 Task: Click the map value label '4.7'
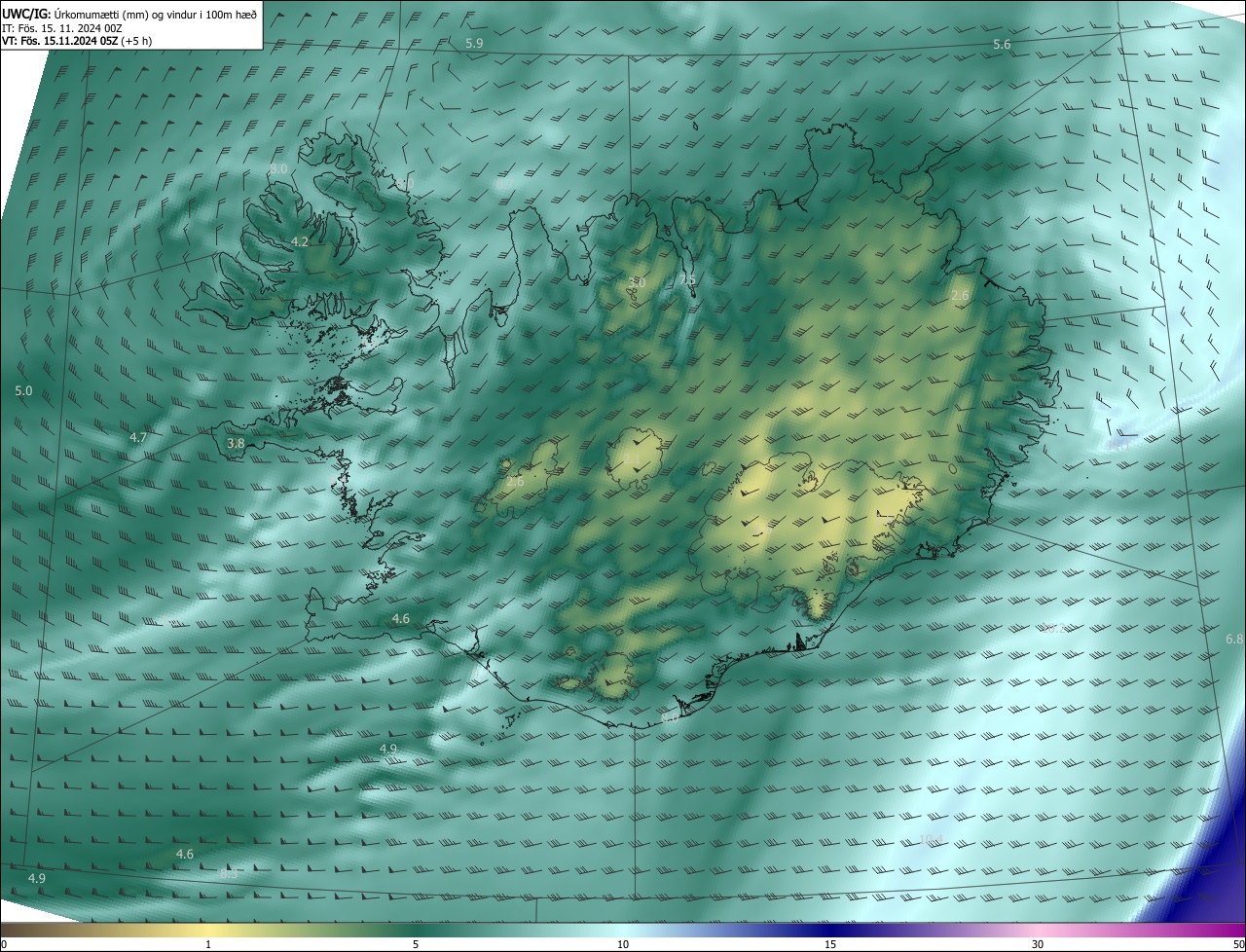[138, 438]
